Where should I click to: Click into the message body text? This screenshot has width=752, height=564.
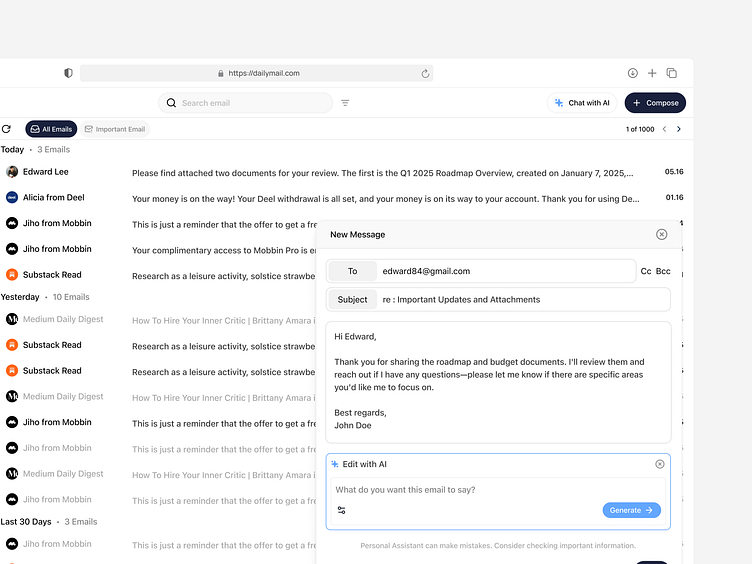[498, 382]
